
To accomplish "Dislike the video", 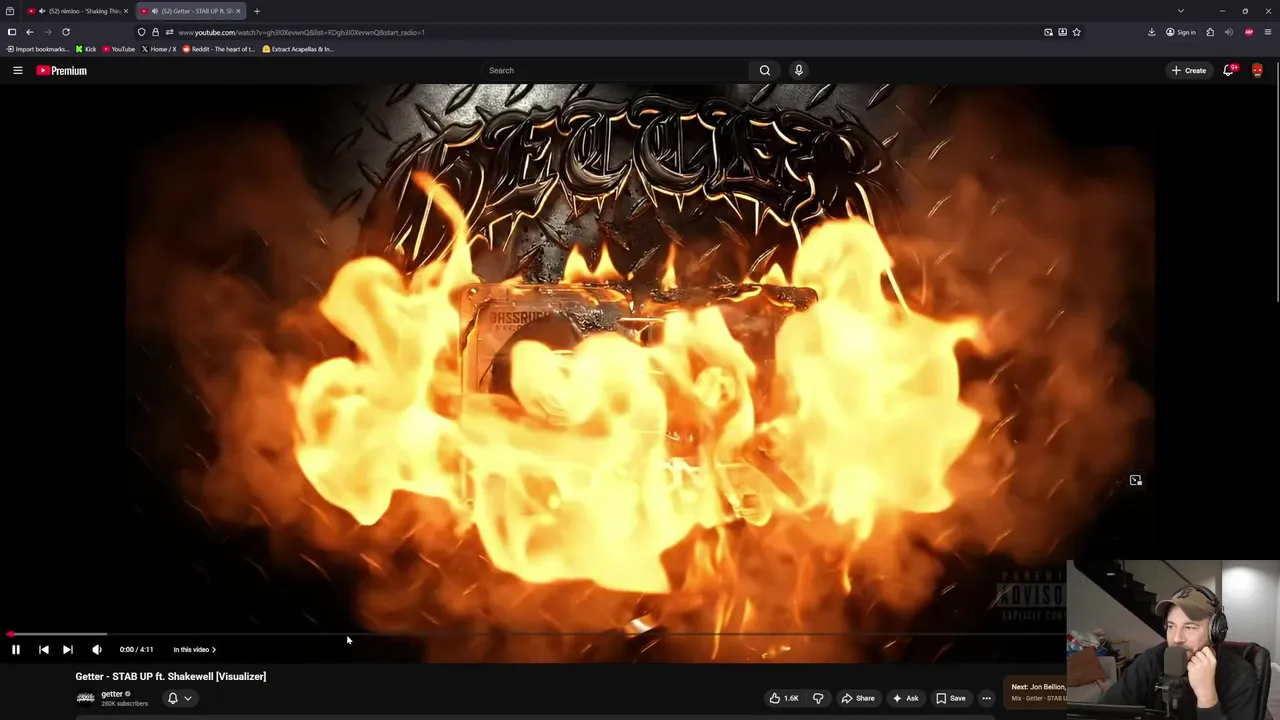I will [818, 698].
